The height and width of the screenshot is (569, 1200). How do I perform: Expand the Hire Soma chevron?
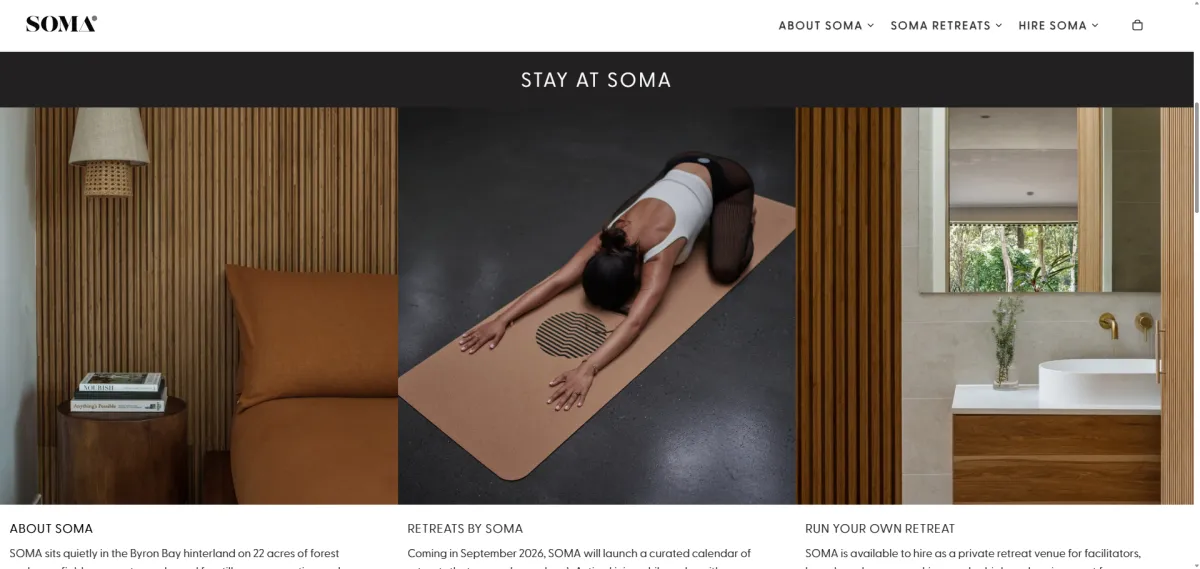(1095, 25)
